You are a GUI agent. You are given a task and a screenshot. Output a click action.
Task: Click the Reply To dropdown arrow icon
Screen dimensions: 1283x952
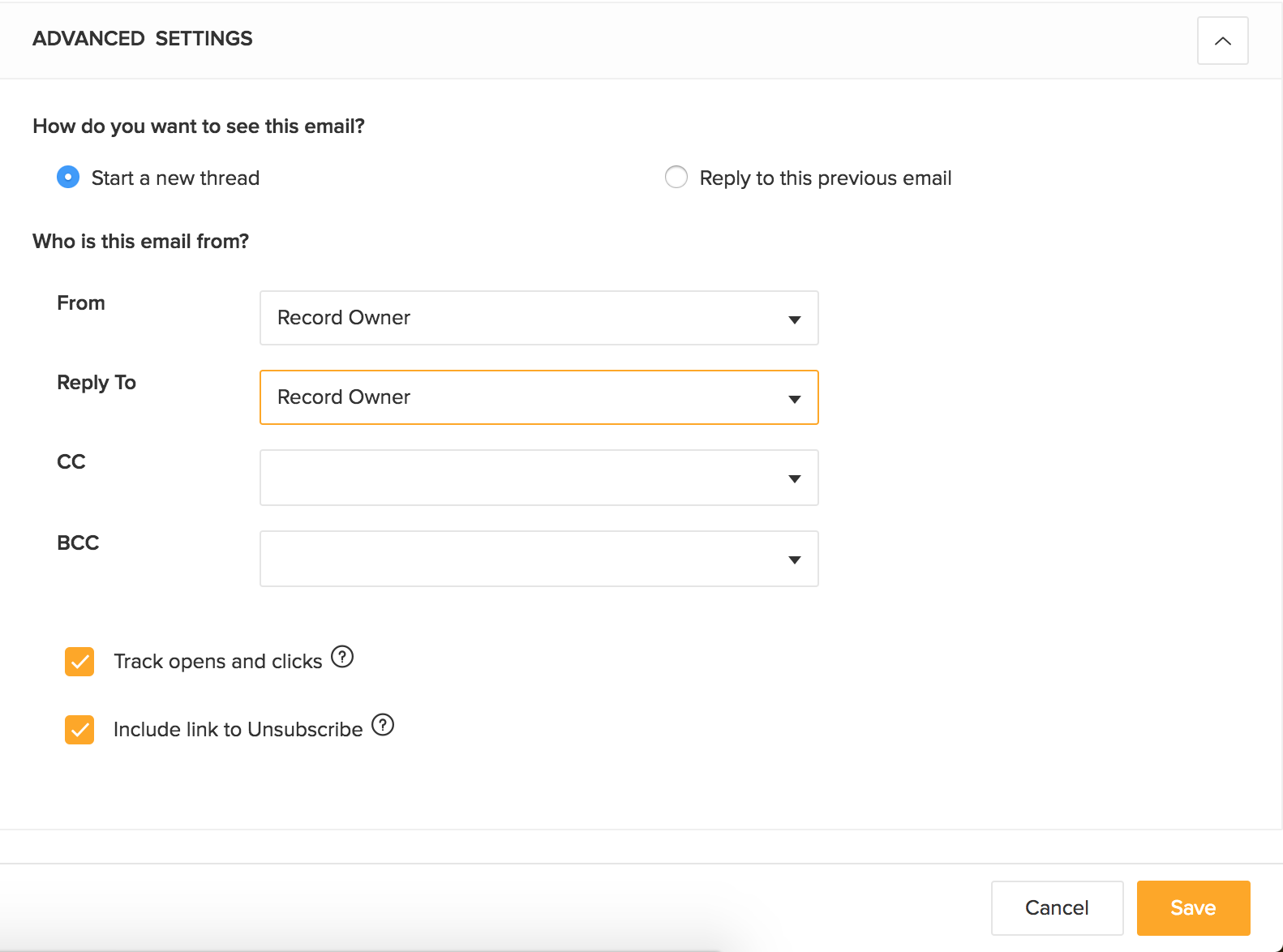tap(795, 399)
